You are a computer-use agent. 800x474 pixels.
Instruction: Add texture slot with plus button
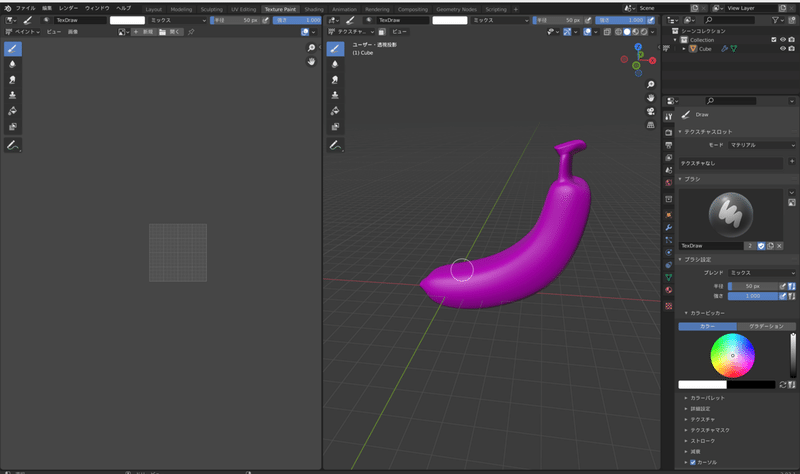(x=792, y=161)
